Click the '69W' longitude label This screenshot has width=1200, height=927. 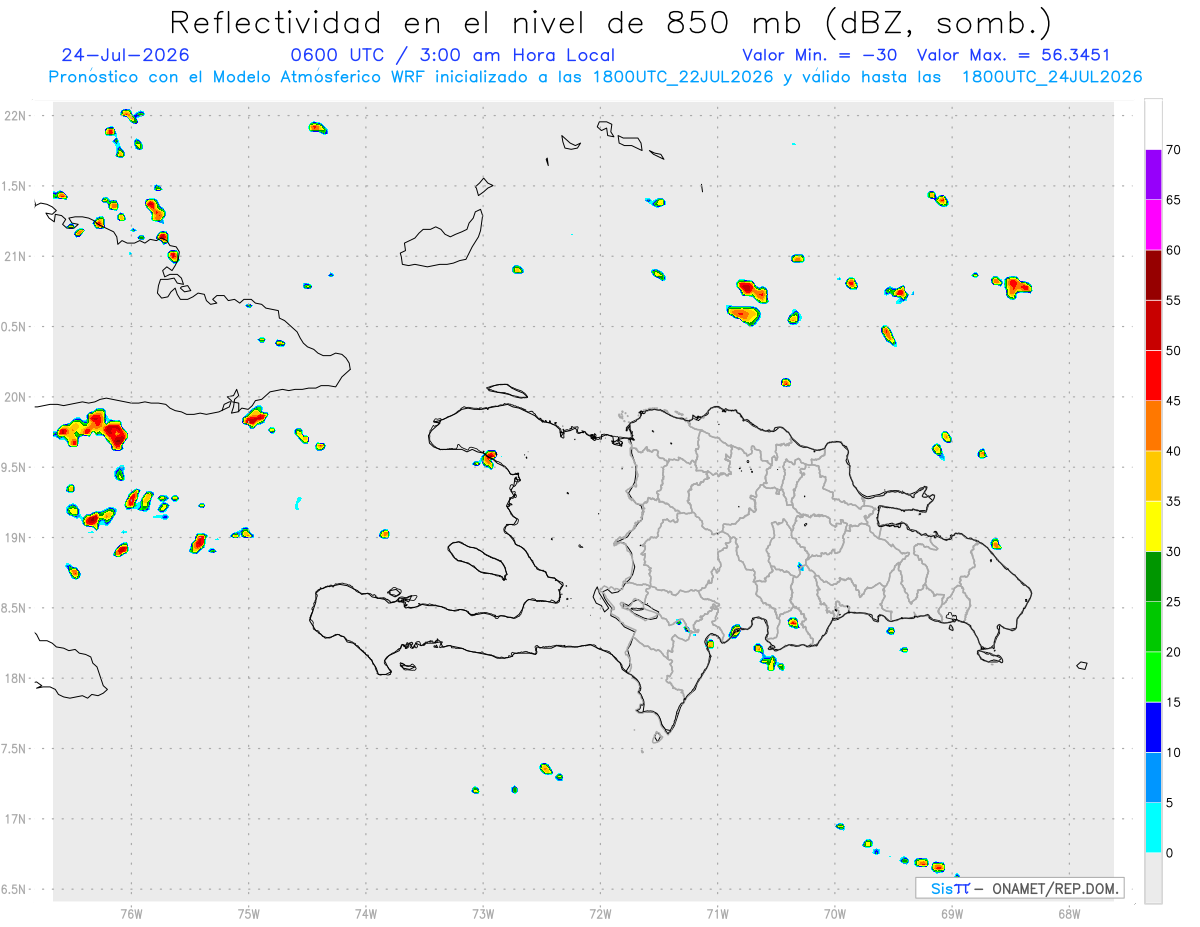952,915
